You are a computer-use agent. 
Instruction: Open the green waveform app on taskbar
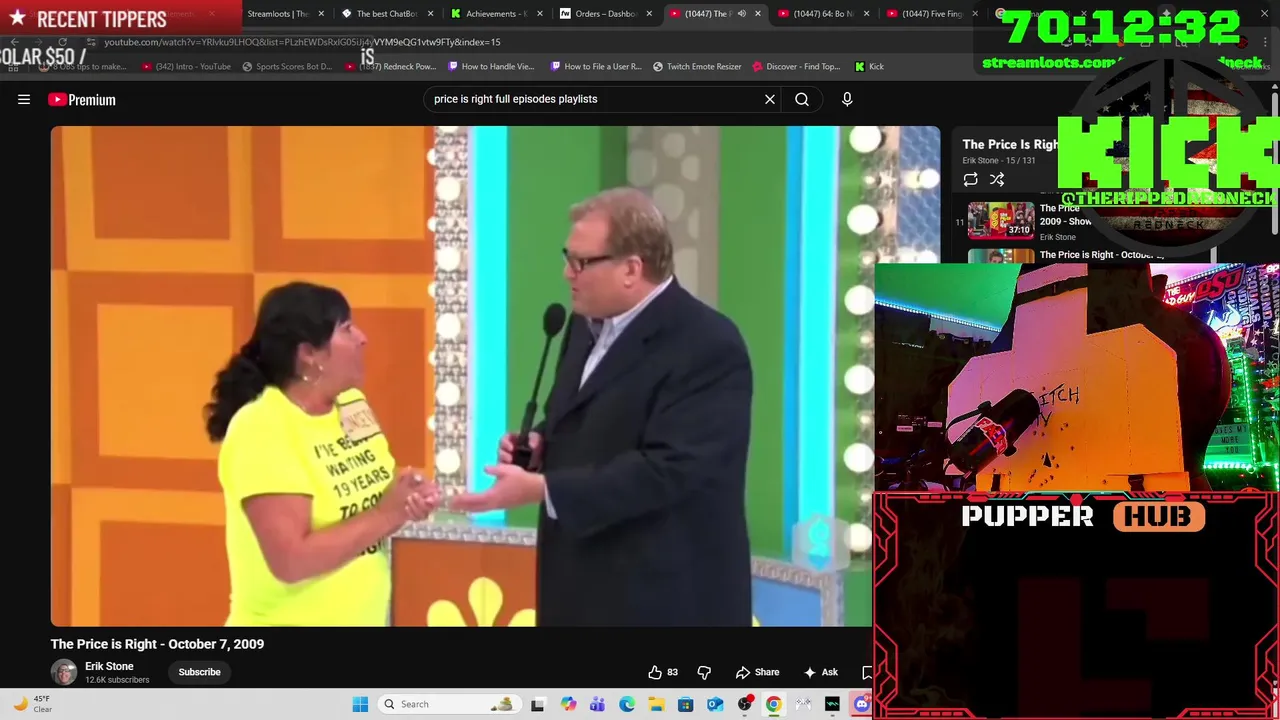click(832, 704)
